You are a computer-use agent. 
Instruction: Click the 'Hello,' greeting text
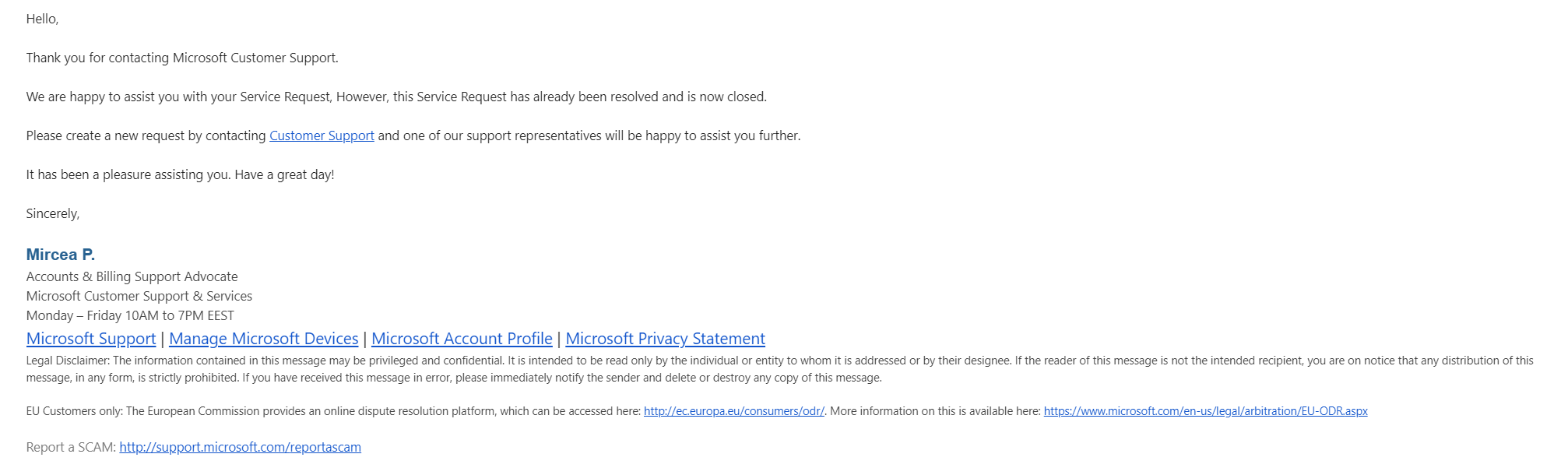tap(42, 19)
